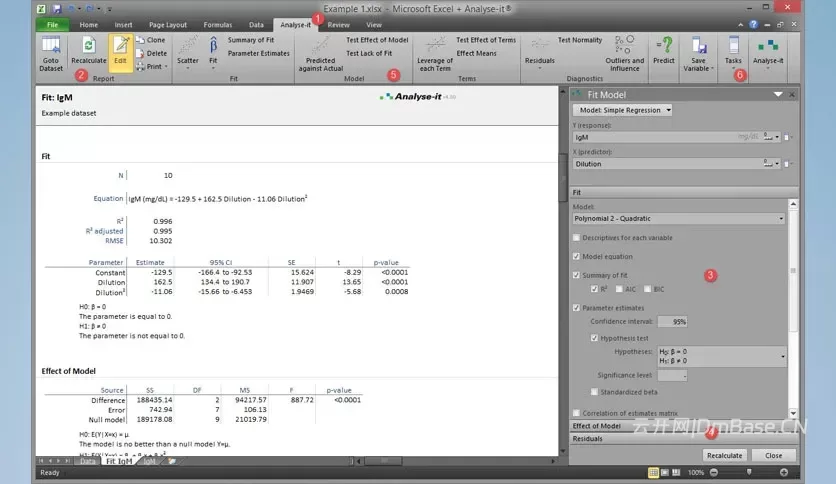Enable the Standardized beta checkbox
The width and height of the screenshot is (836, 484).
[x=594, y=392]
